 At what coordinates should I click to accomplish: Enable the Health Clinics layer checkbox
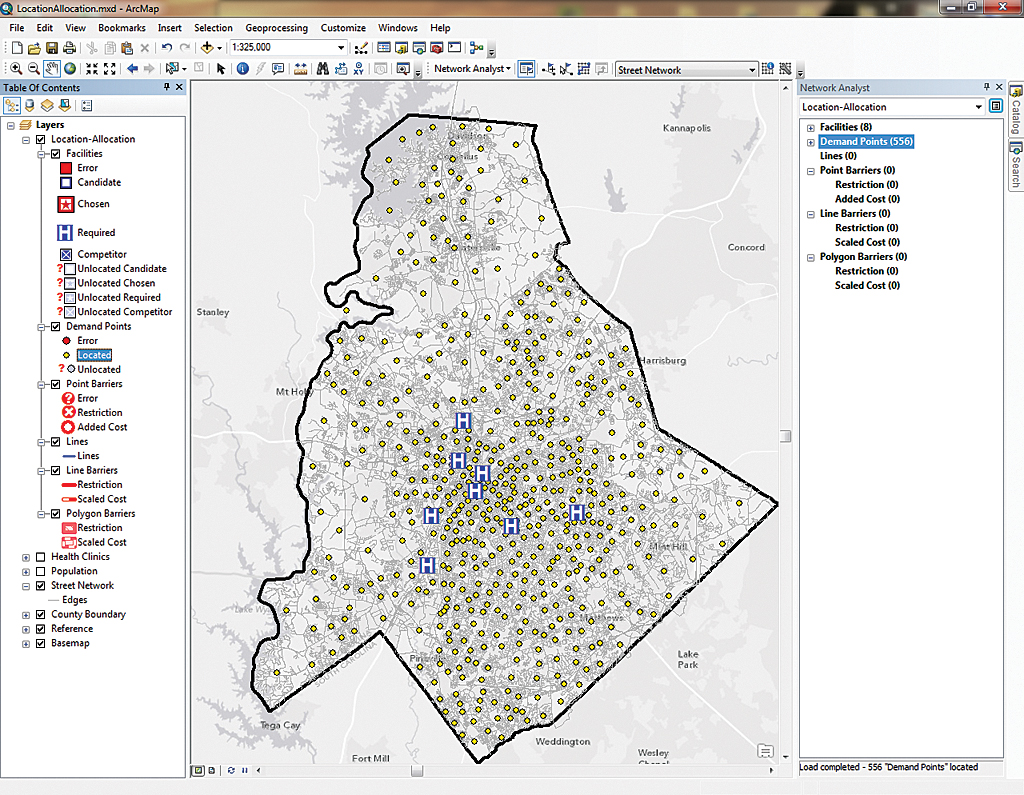click(x=41, y=557)
